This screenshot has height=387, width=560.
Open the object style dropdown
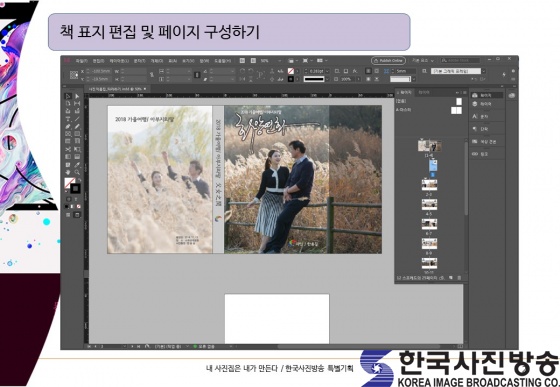484,71
